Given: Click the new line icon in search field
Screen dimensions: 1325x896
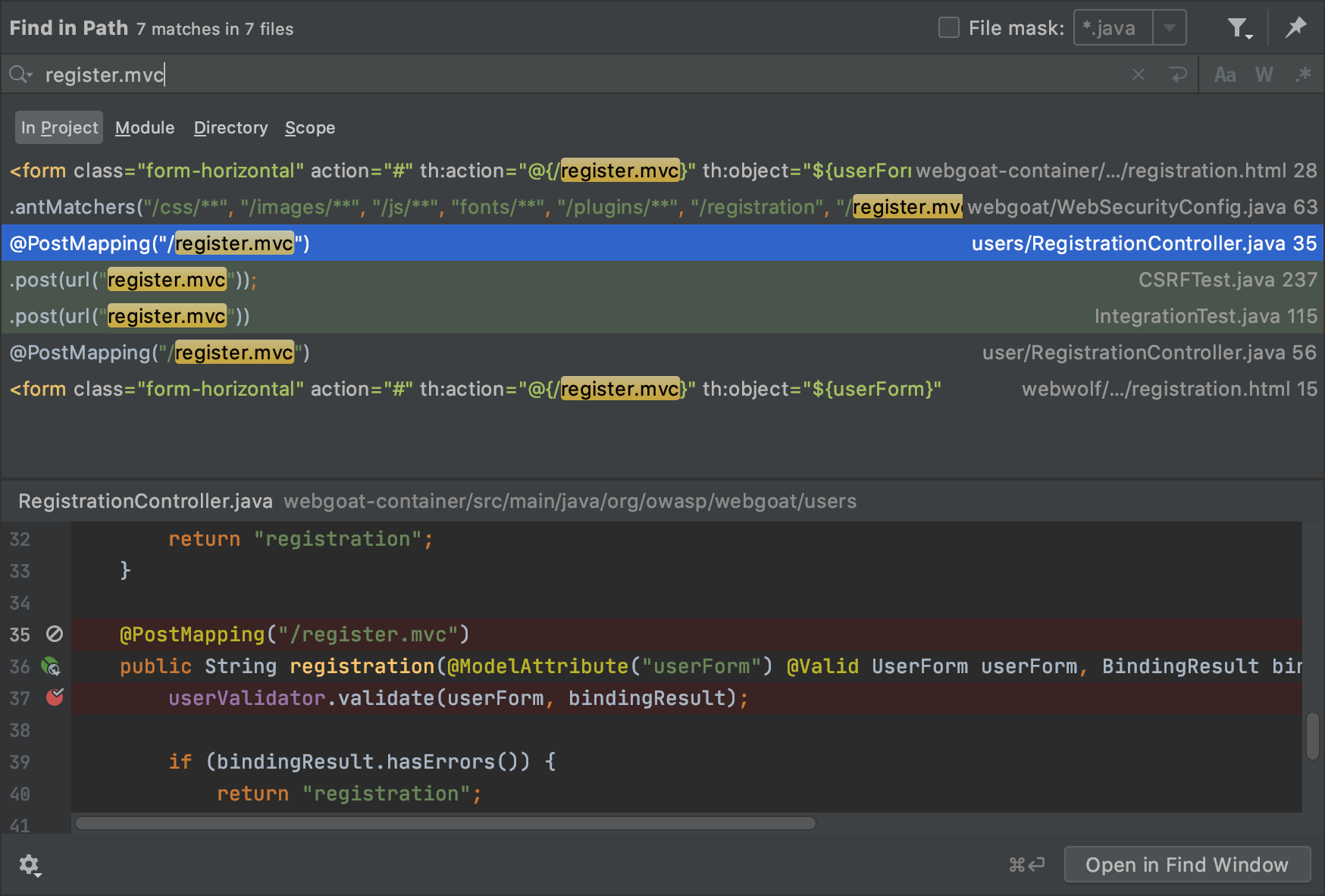Looking at the screenshot, I should (1177, 74).
